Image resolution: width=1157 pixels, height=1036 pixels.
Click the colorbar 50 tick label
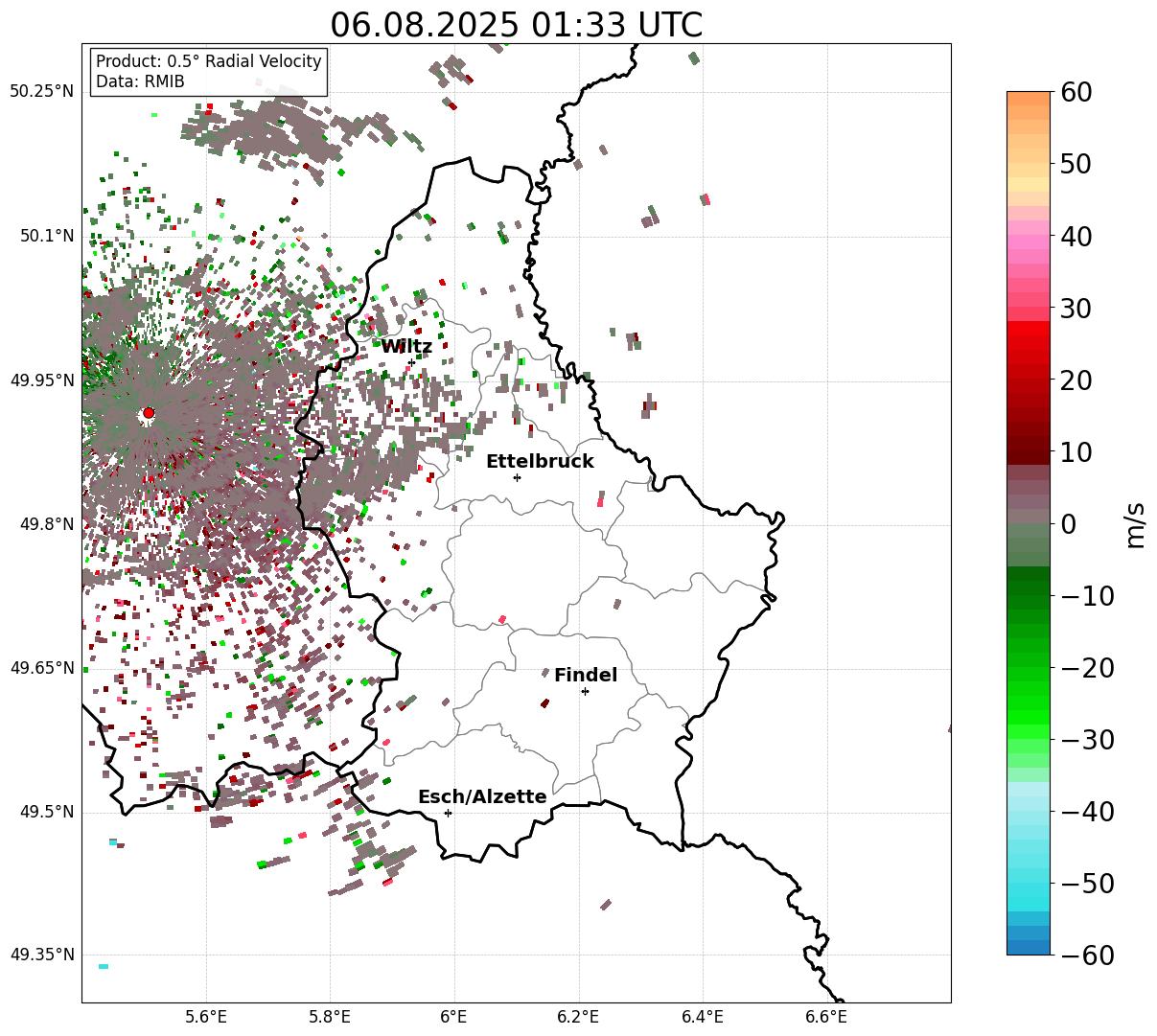point(1075,164)
